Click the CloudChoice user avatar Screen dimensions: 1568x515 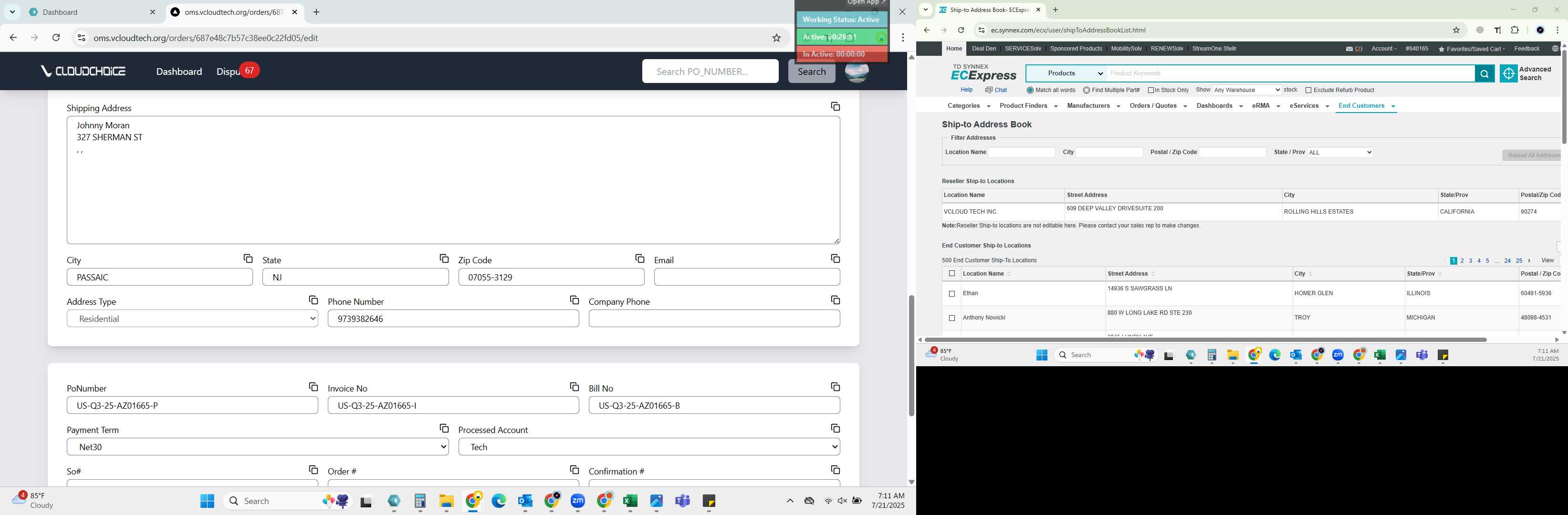pos(857,72)
